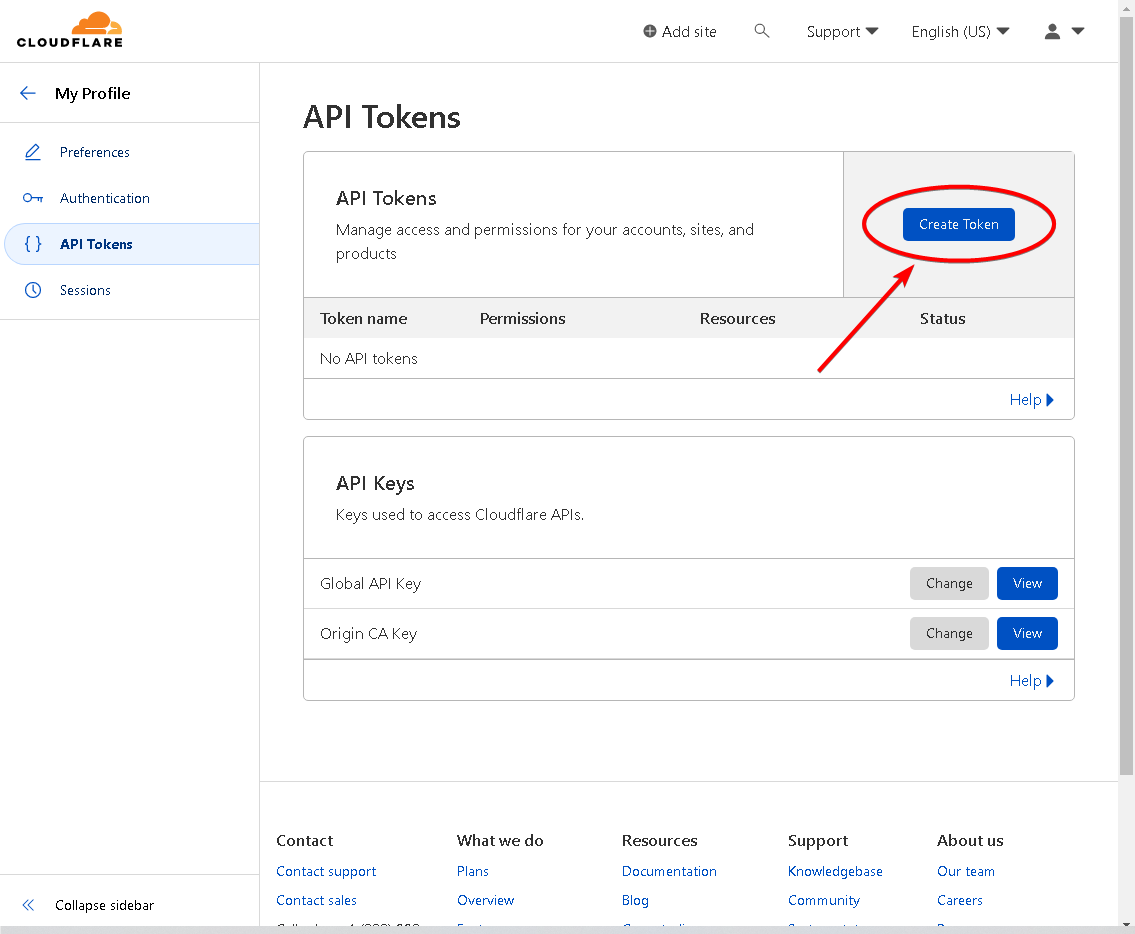Open Authentication in sidebar
The image size is (1135, 934).
(105, 198)
